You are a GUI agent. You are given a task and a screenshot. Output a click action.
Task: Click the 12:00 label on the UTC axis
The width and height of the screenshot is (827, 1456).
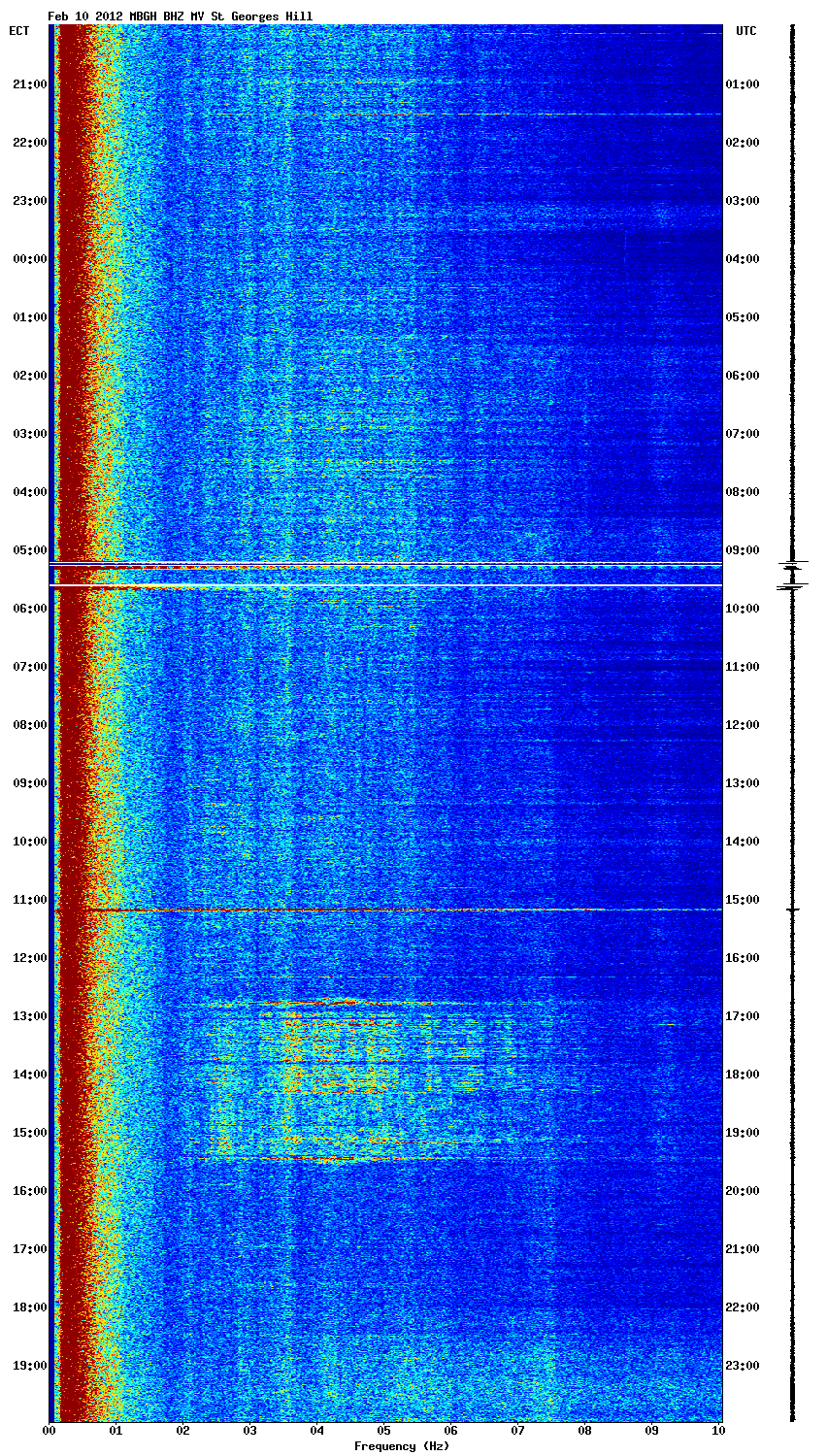click(743, 725)
